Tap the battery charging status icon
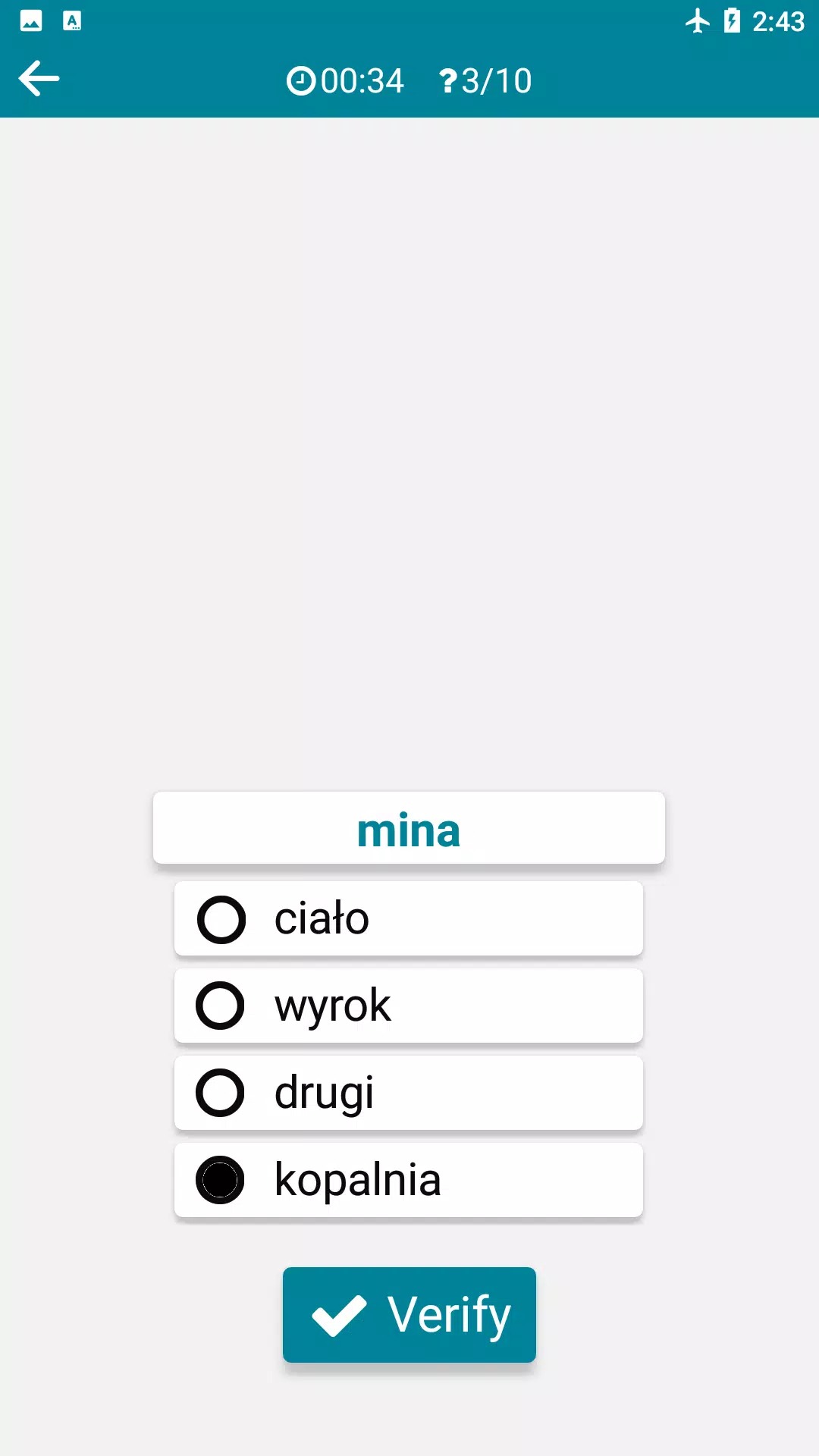819x1456 pixels. click(x=732, y=21)
